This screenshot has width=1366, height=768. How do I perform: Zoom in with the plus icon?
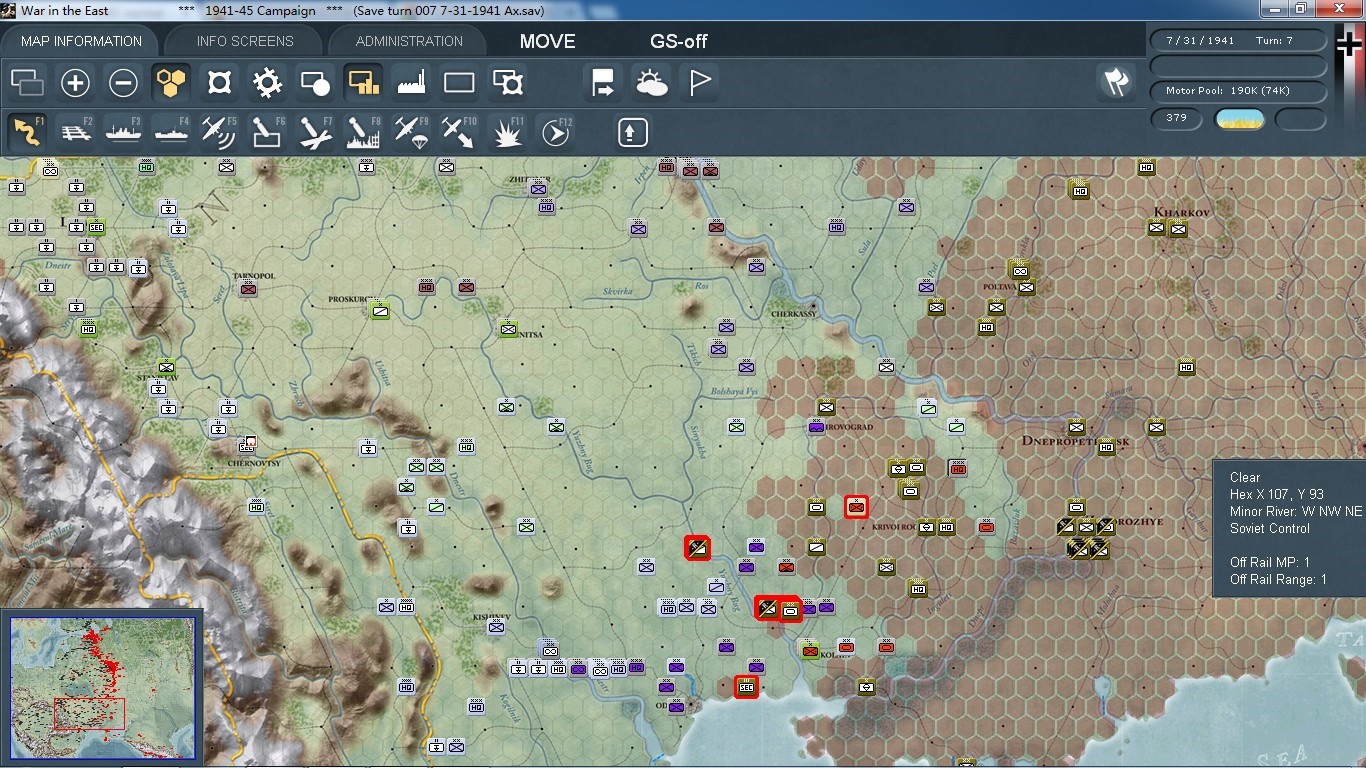pos(76,82)
